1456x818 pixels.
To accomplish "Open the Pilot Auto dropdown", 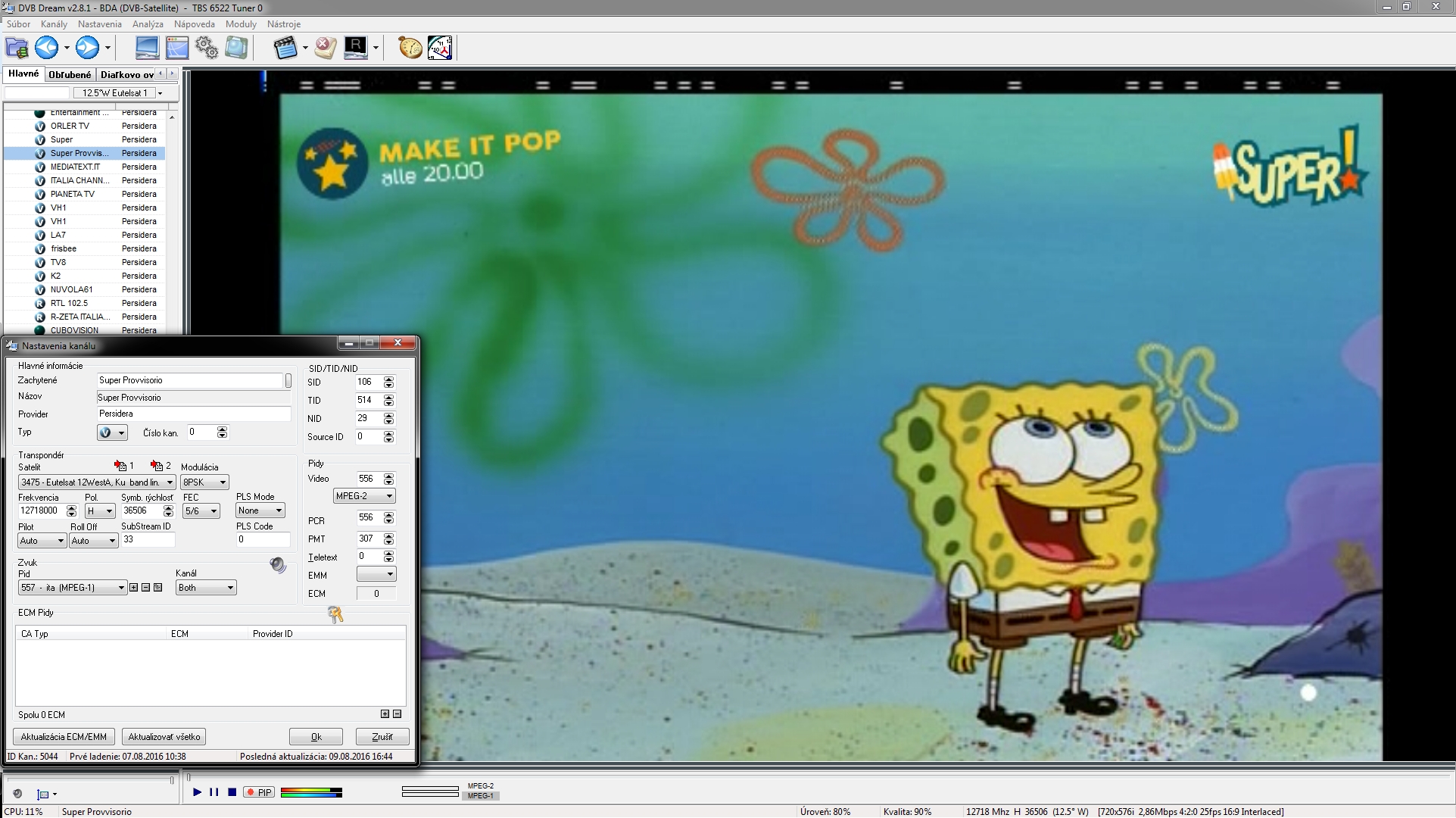I will (42, 541).
